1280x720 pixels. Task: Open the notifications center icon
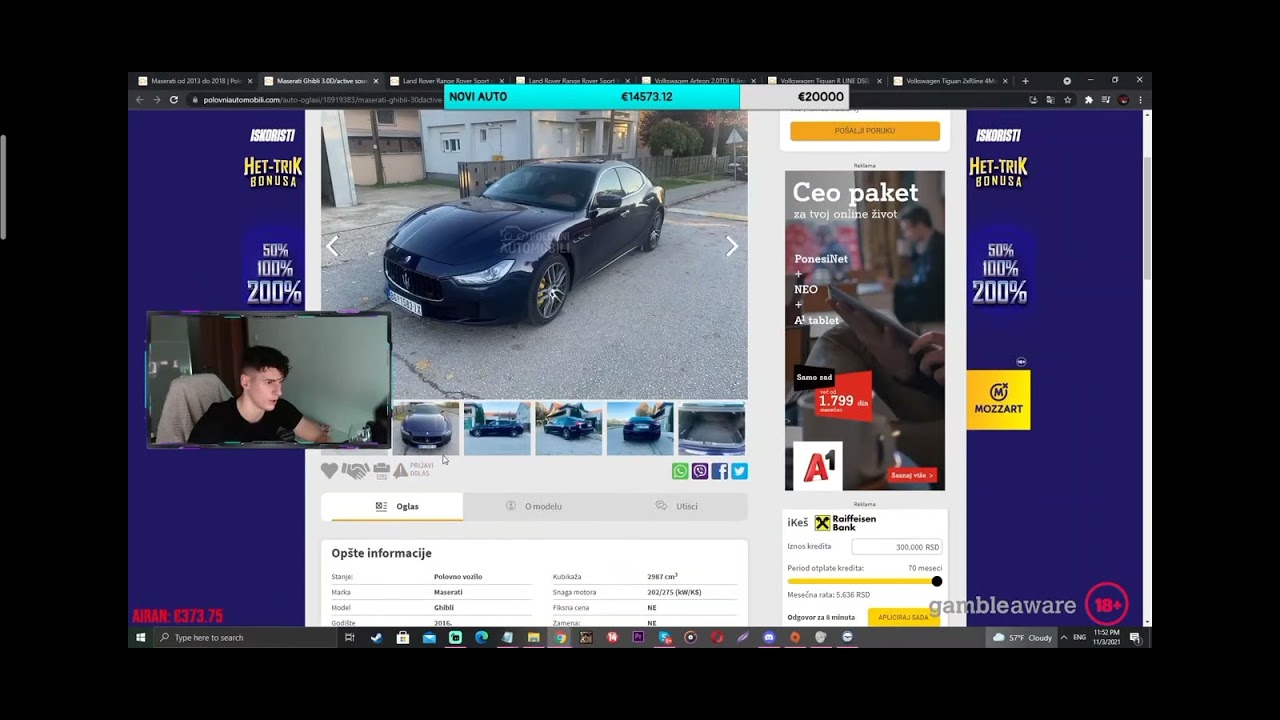[x=1135, y=637]
